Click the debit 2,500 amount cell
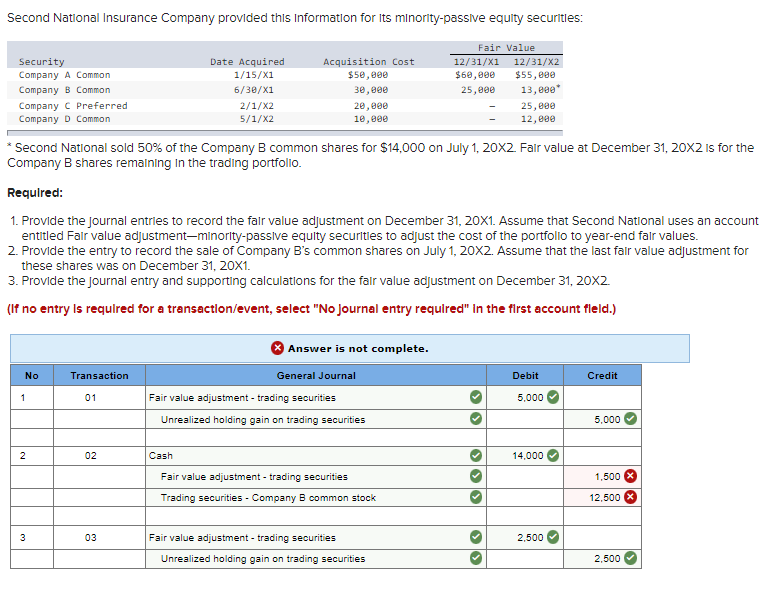 (525, 537)
